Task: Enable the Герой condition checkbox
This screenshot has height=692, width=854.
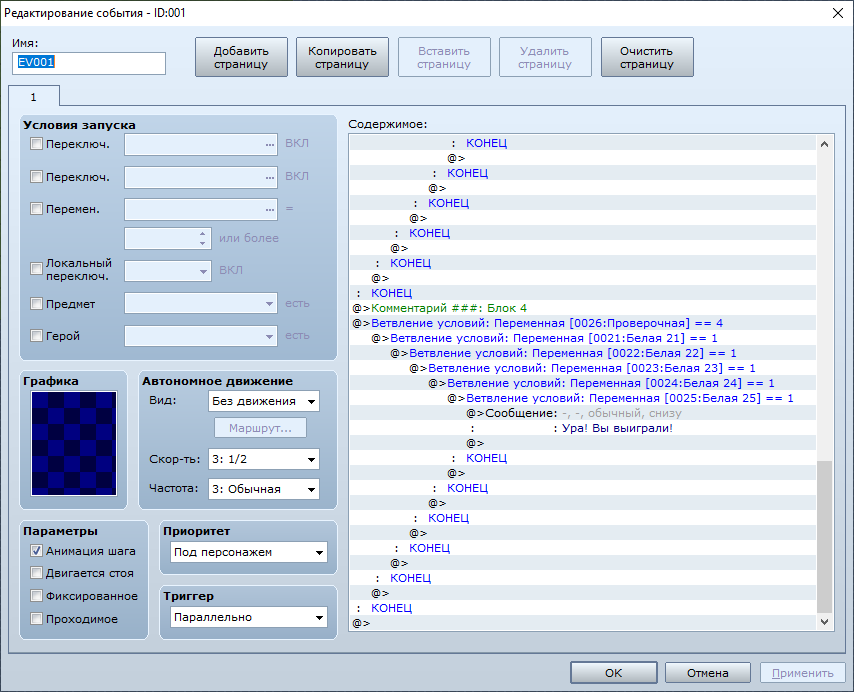Action: [36, 336]
